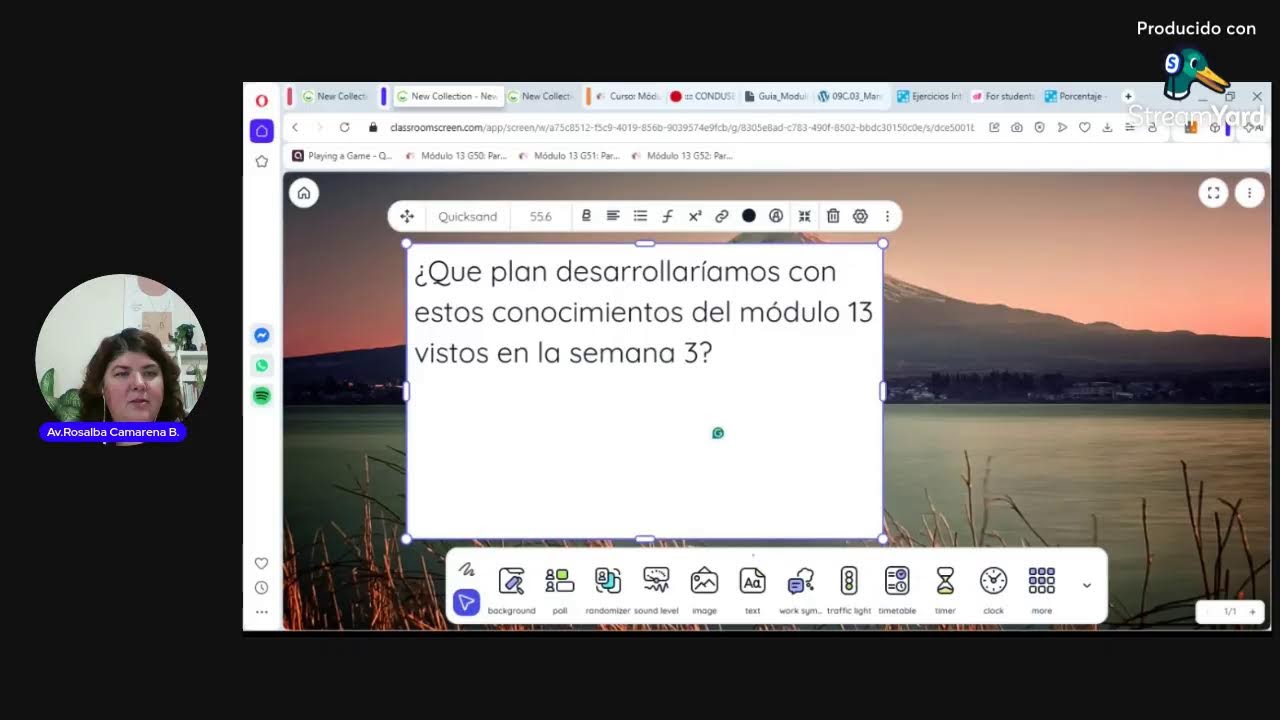The height and width of the screenshot is (720, 1280).
Task: Open WhatsApp in Opera sidebar
Action: pos(261,366)
